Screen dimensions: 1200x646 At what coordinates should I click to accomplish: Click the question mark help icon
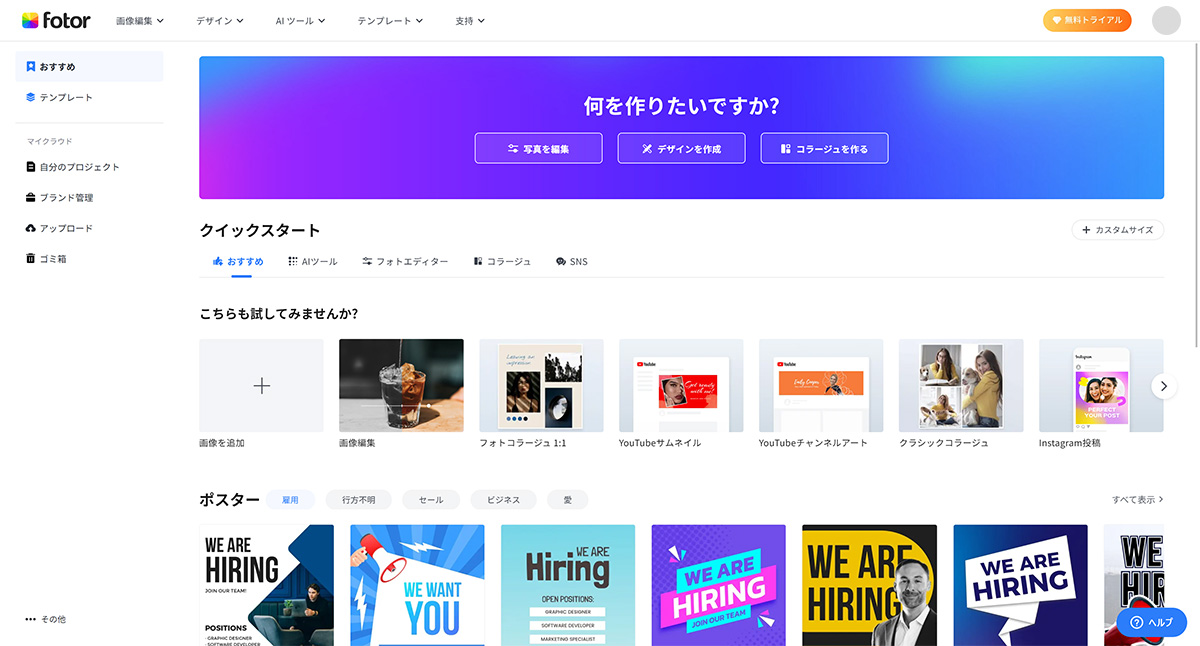pyautogui.click(x=1135, y=622)
